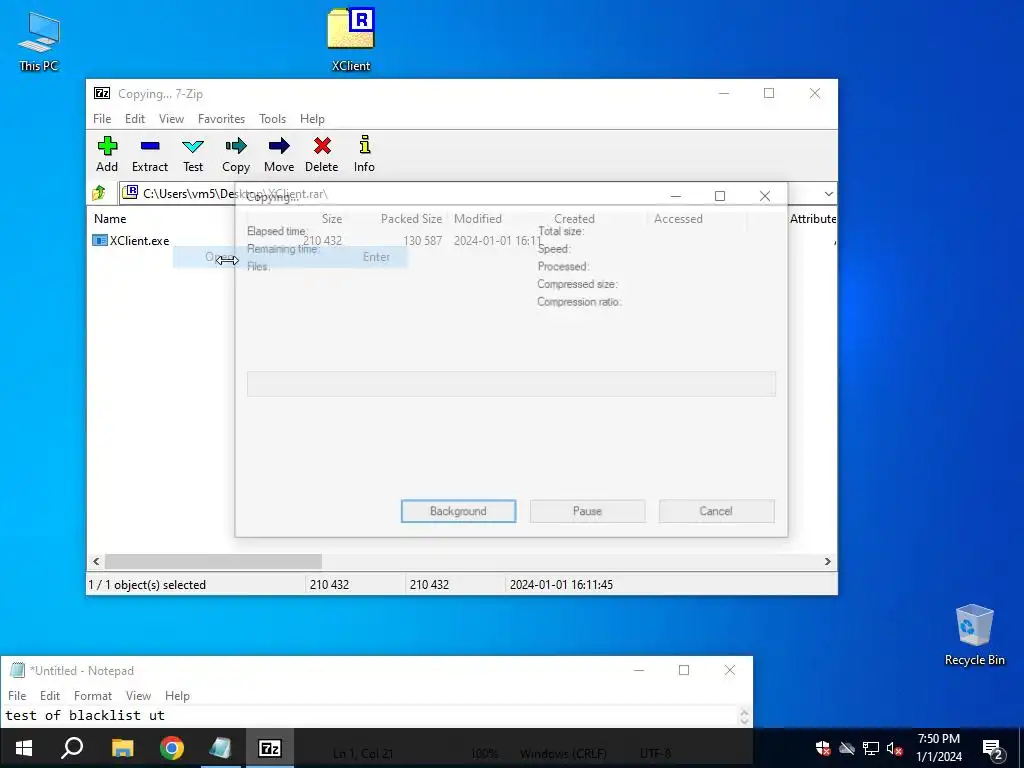Click the scrollbar right arrow in 7-Zip

pos(827,562)
